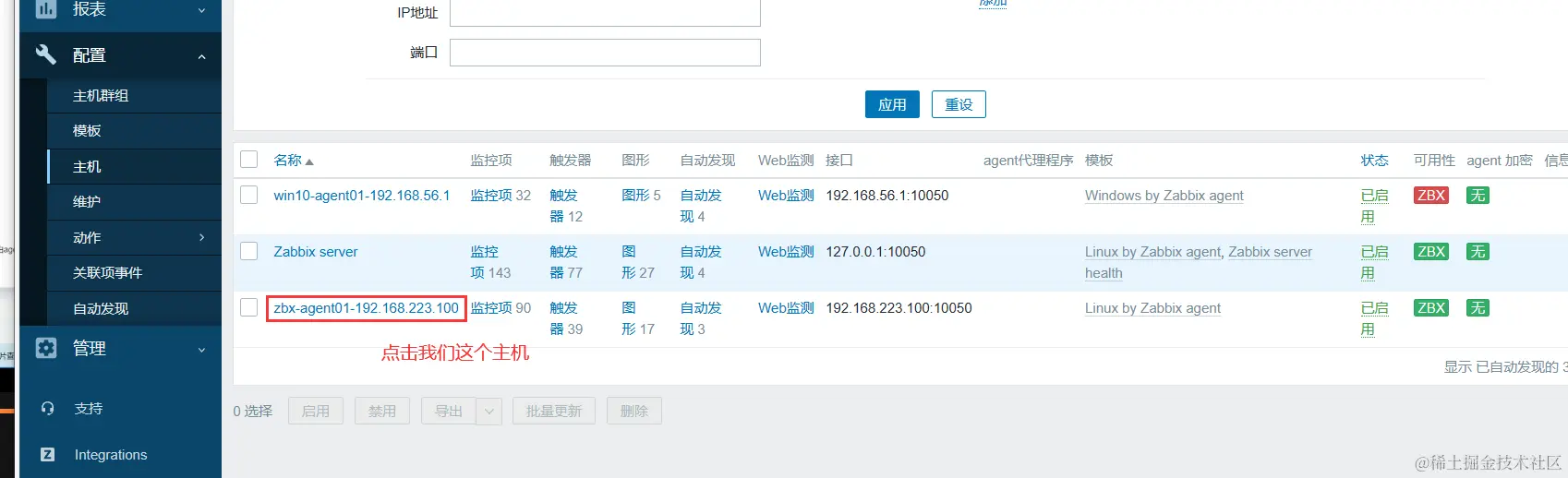Open 图形 5 for win10-agent01
The width and height of the screenshot is (1568, 478).
point(636,195)
